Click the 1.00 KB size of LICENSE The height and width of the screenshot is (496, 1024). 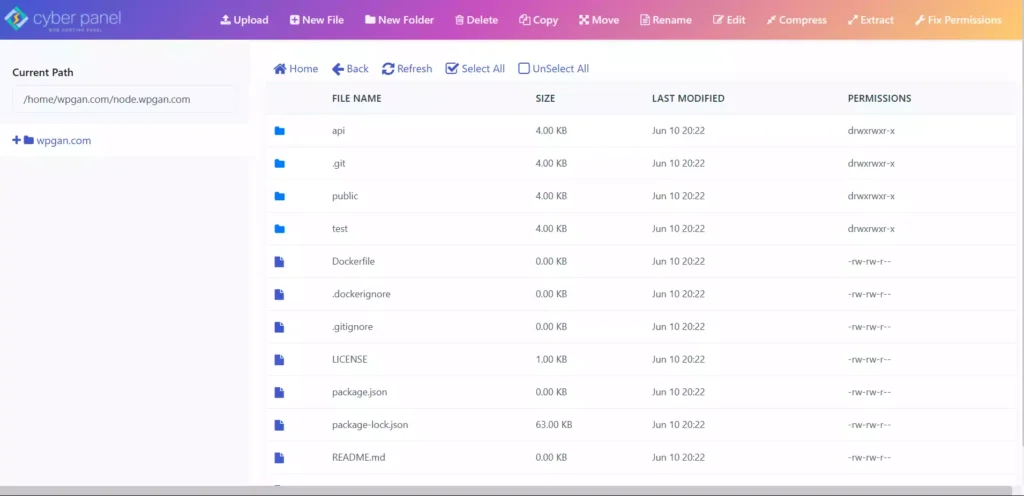(x=551, y=360)
